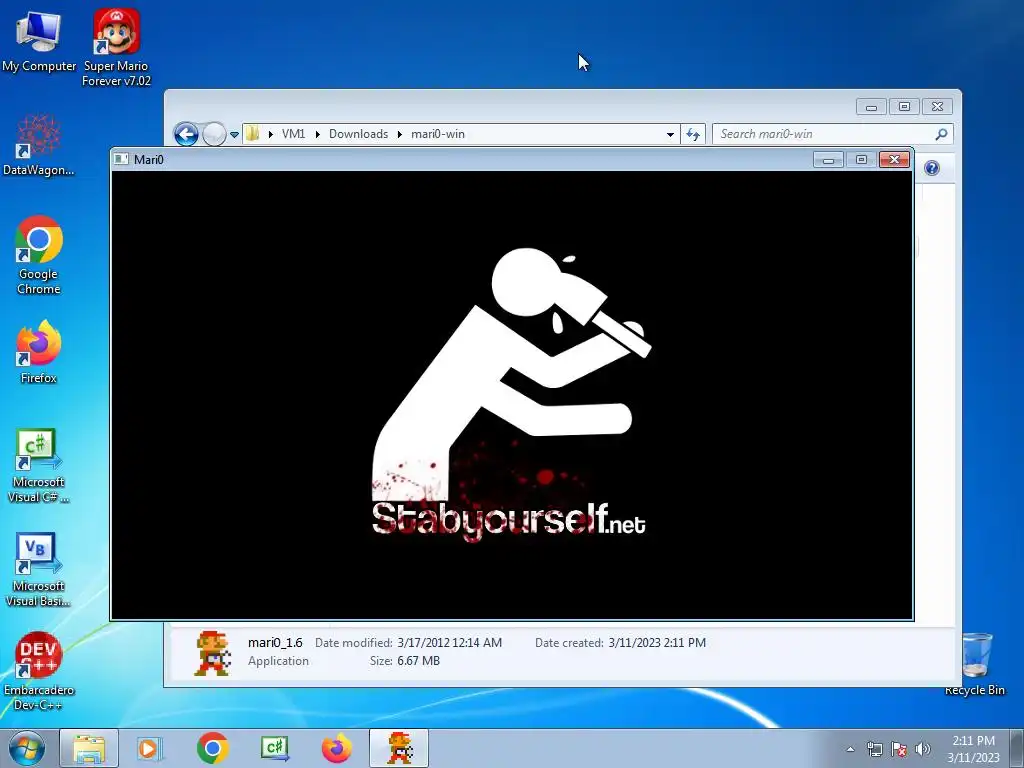This screenshot has height=768, width=1024.
Task: Select the Microsoft Visual Basic desktop shortcut
Action: tap(39, 569)
